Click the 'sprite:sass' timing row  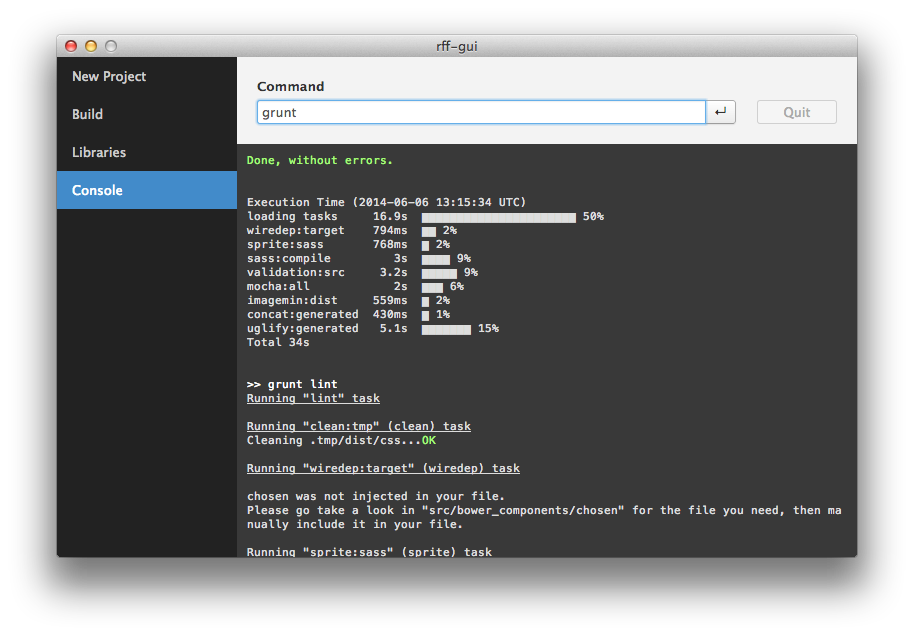tap(348, 244)
